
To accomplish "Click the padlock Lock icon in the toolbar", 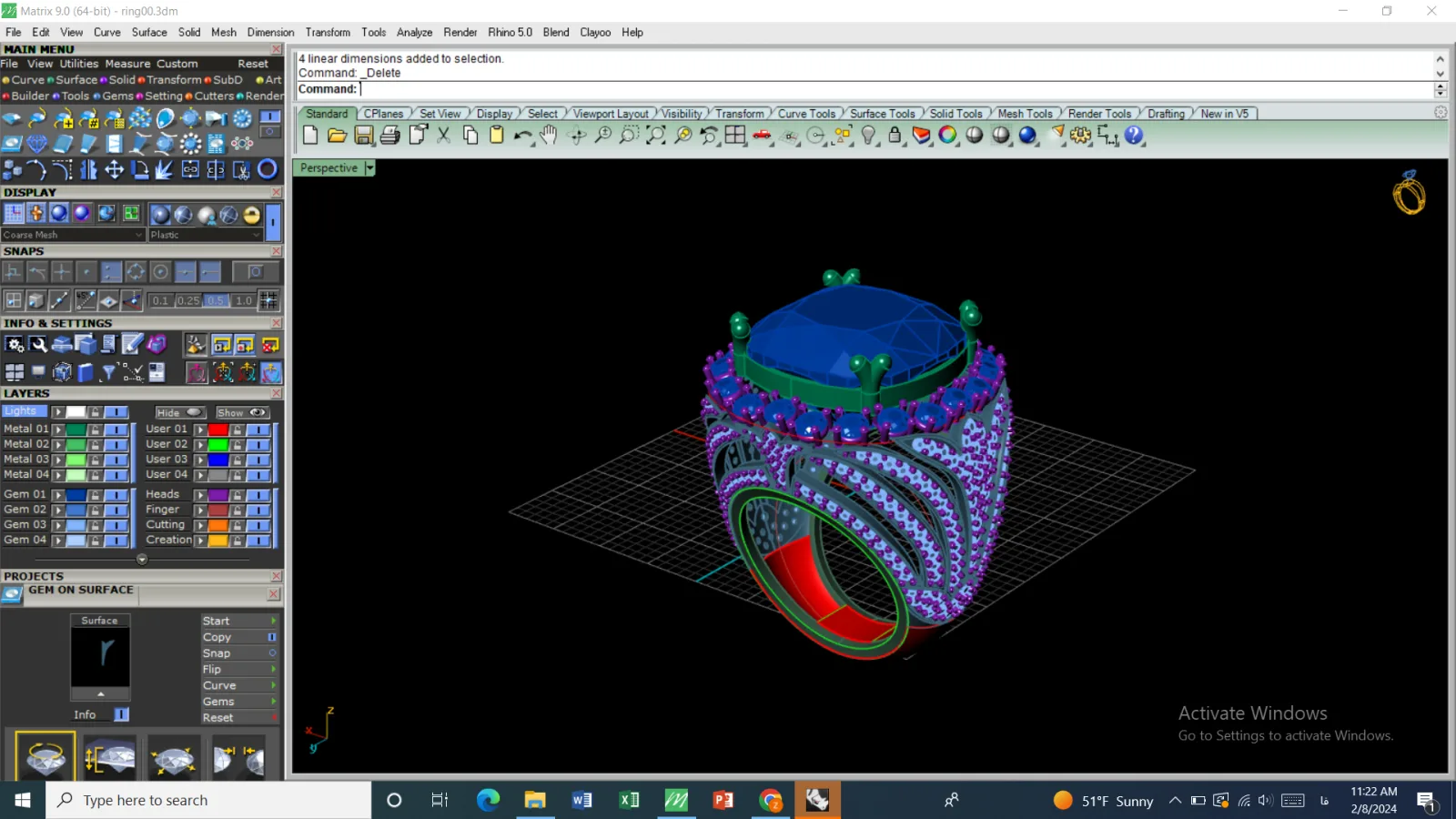I will (x=895, y=136).
